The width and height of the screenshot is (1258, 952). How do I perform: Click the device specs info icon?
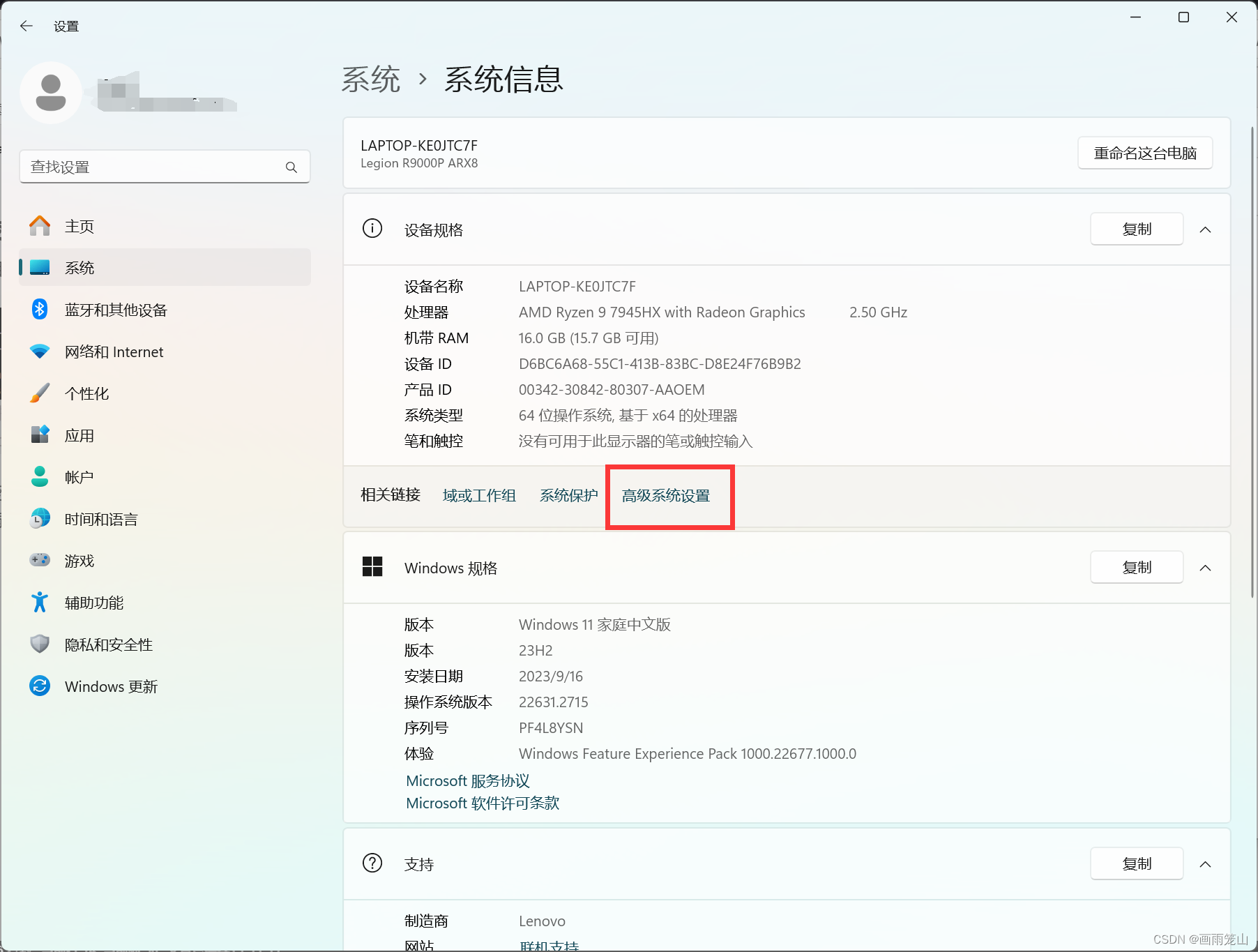click(372, 229)
